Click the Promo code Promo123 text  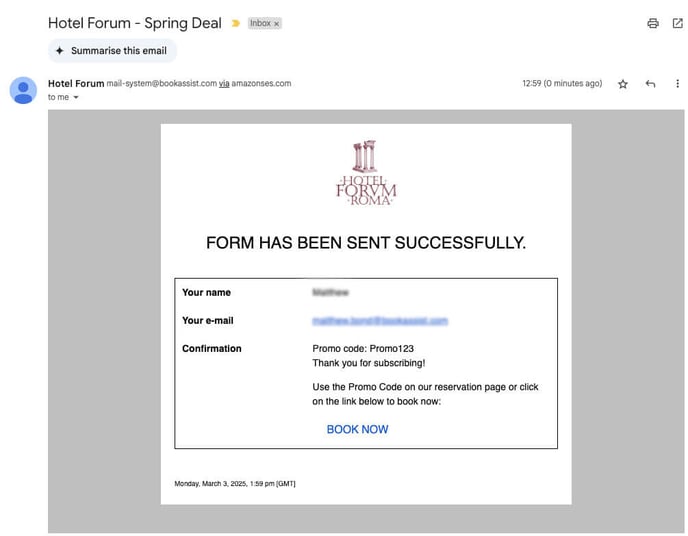(355, 349)
